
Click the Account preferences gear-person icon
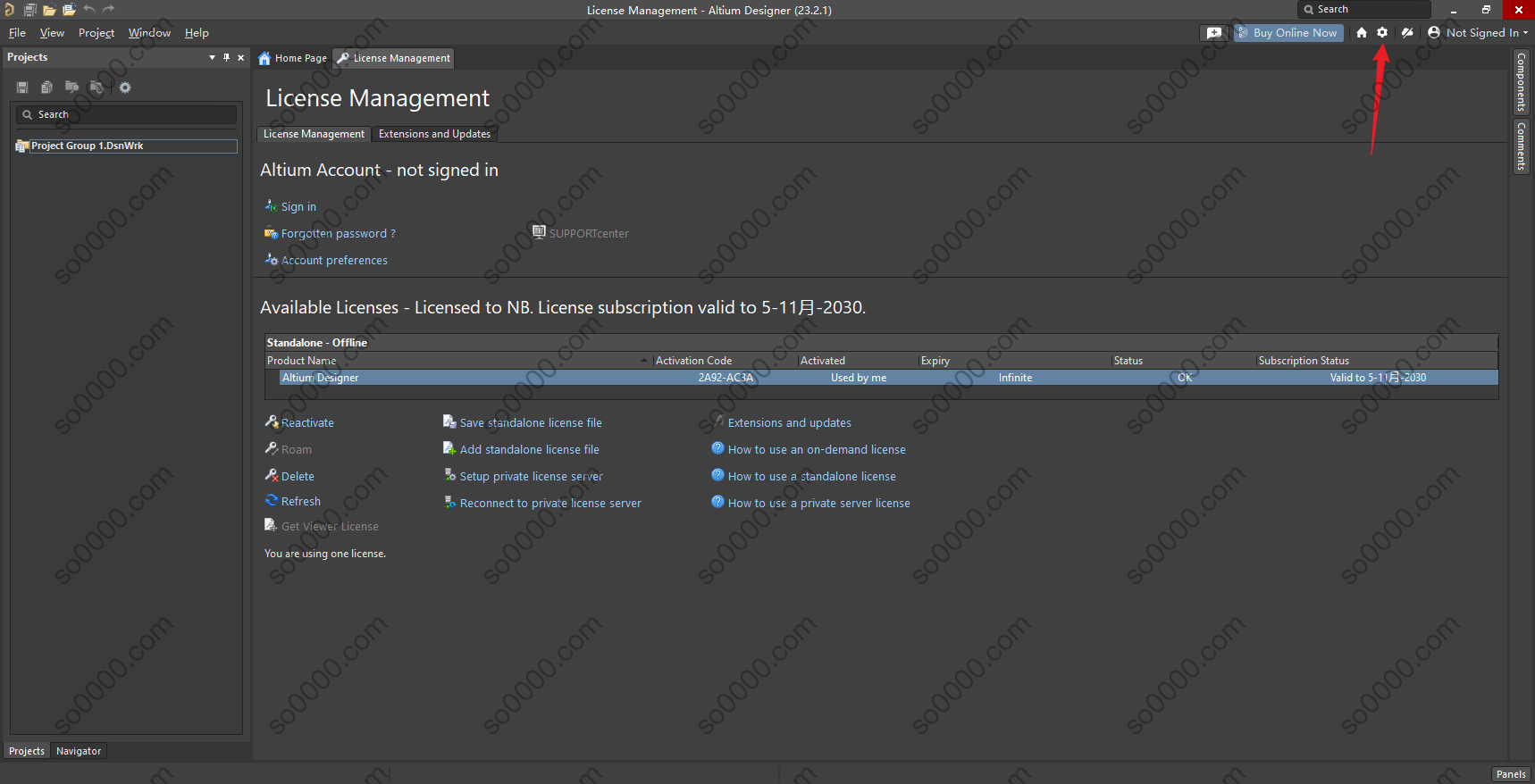click(271, 259)
